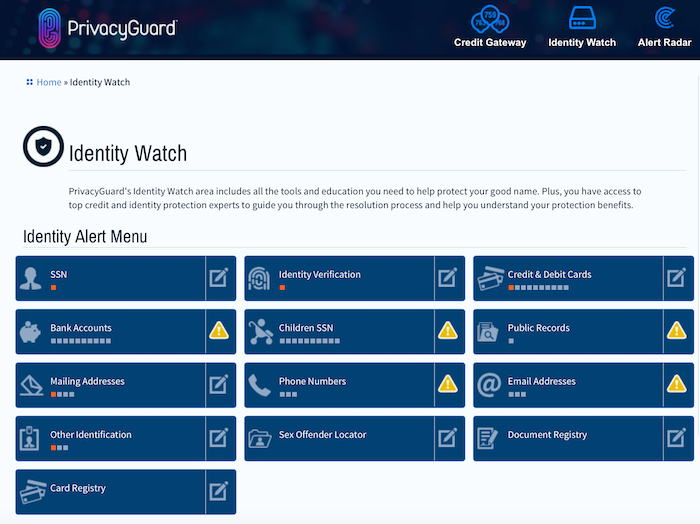Click Public Records warning triangle
The height and width of the screenshot is (524, 700).
676,331
